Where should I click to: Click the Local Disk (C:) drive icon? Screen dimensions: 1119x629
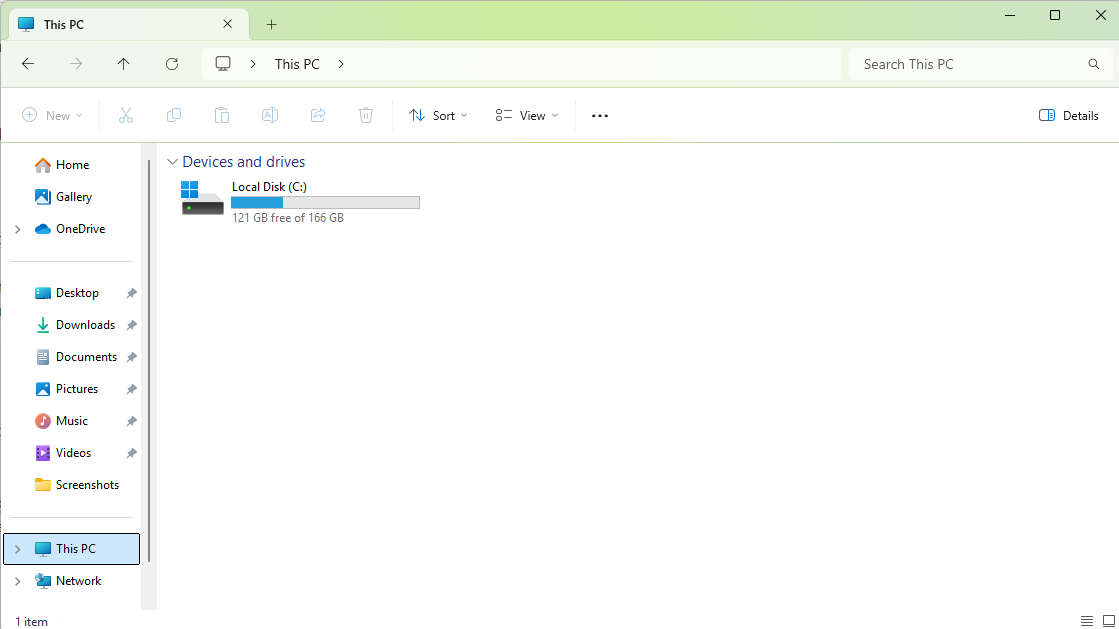202,198
